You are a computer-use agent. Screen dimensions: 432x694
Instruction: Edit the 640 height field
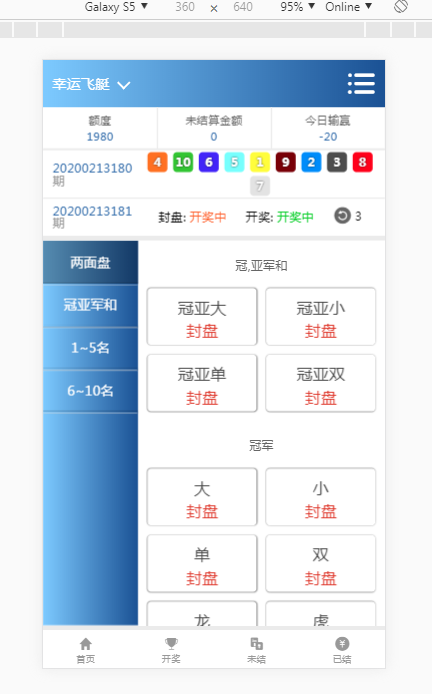243,7
